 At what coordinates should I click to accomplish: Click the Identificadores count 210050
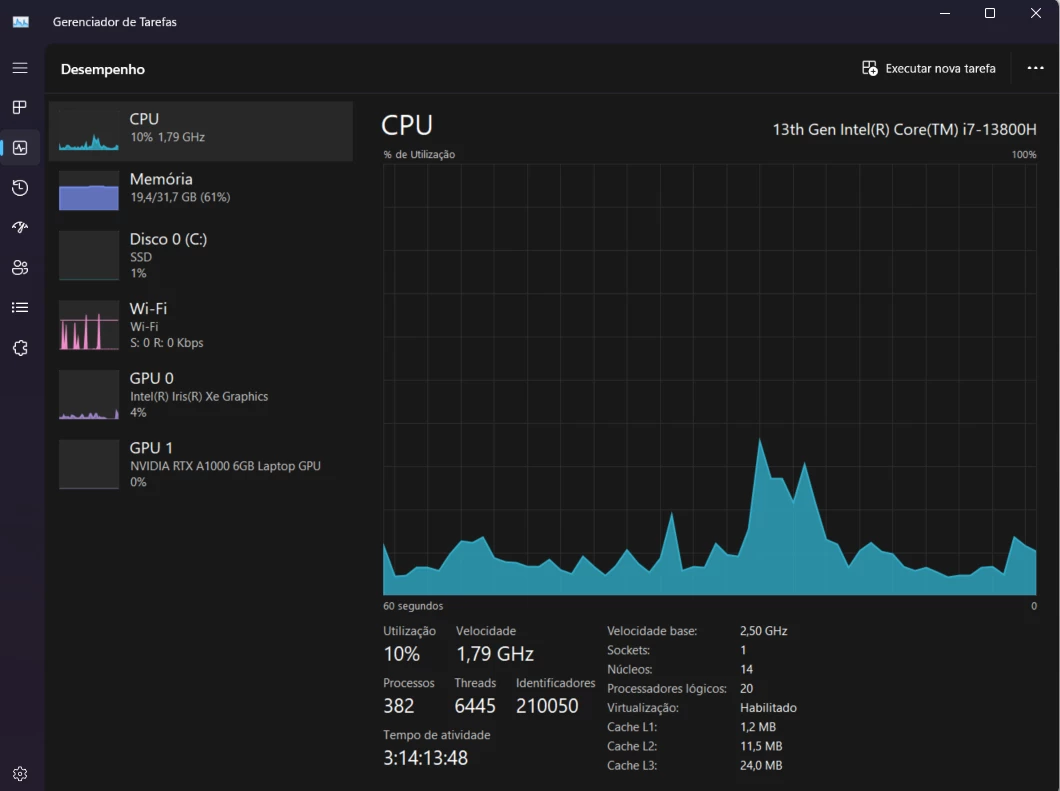coord(547,706)
